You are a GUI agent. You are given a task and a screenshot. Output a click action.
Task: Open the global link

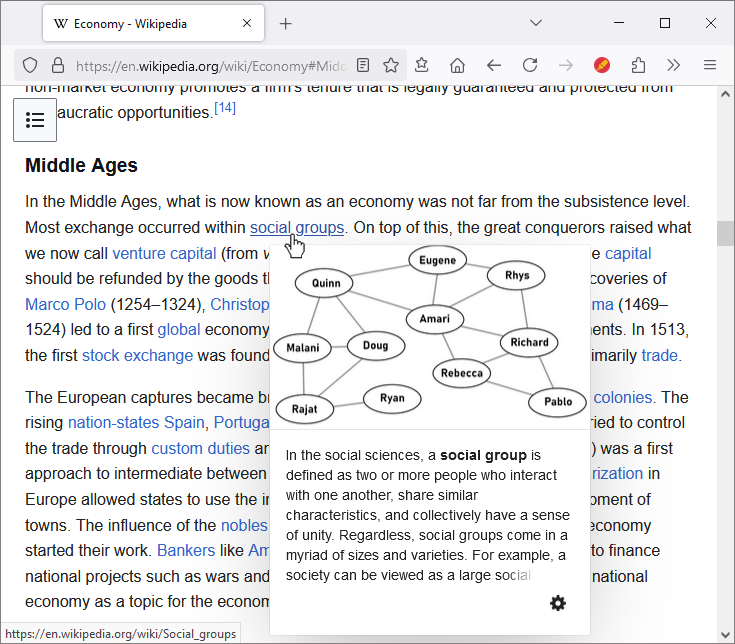(x=179, y=330)
